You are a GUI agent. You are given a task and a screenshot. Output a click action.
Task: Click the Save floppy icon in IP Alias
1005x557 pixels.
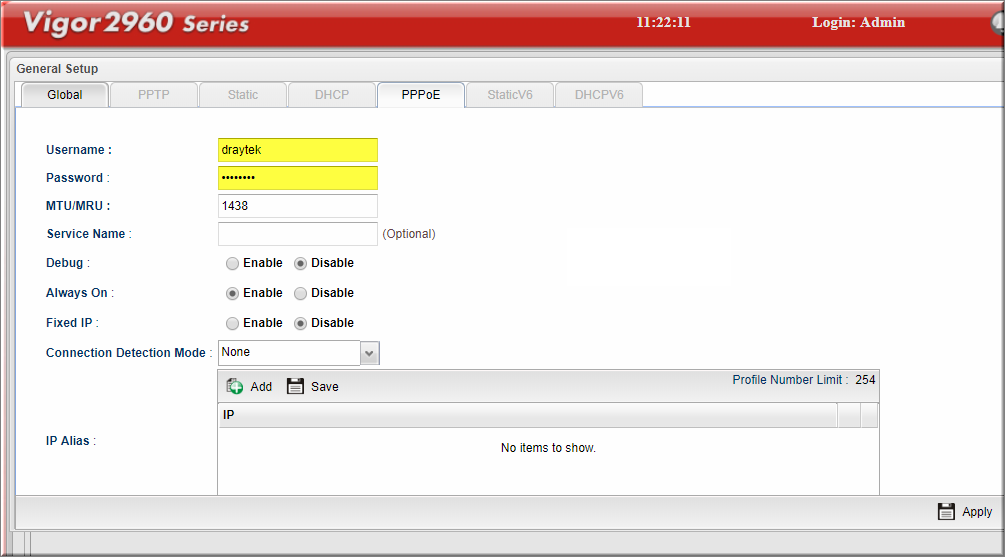pos(295,387)
